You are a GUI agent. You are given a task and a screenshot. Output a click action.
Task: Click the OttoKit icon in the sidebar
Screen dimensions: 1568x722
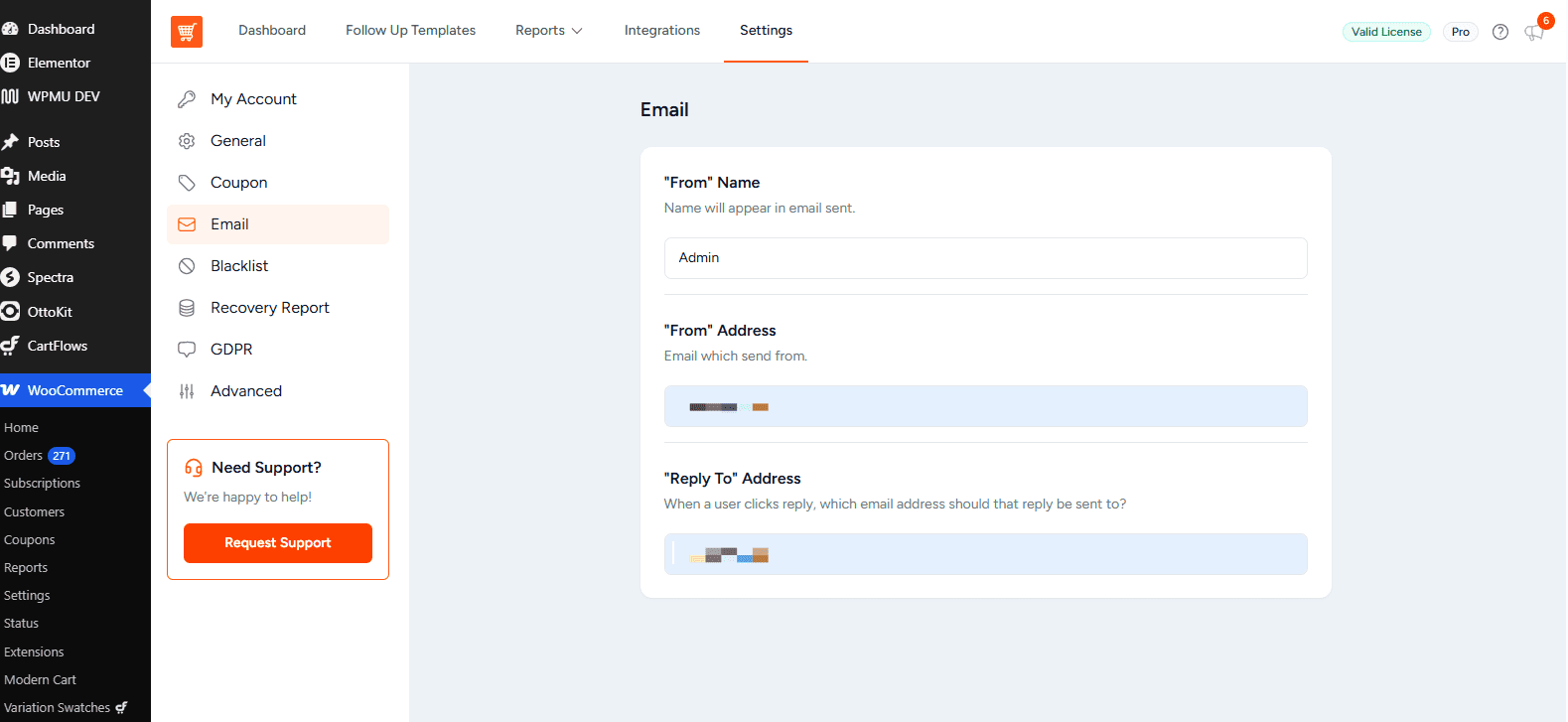[11, 312]
